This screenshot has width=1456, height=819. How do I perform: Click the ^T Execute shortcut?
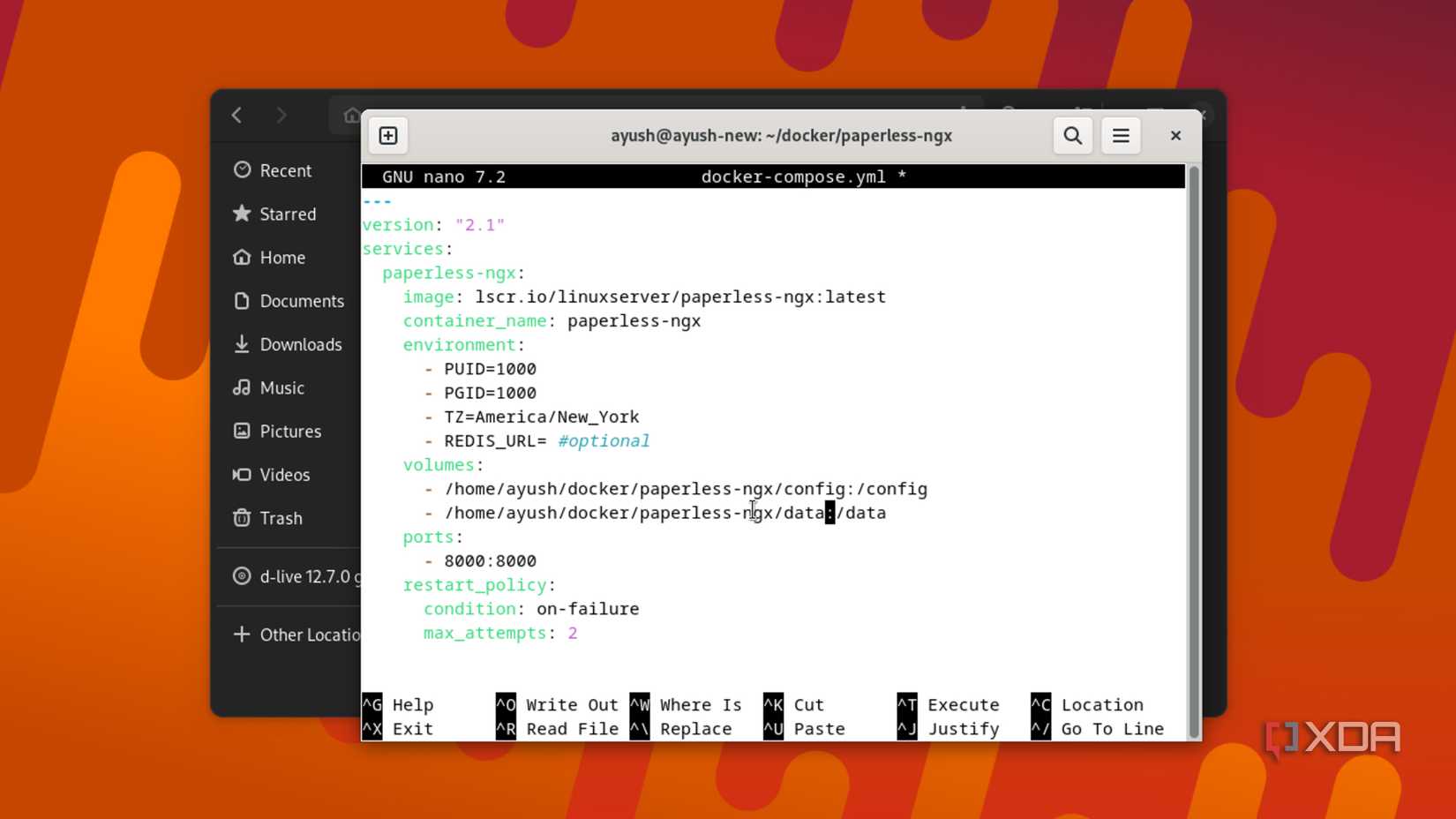click(x=949, y=705)
